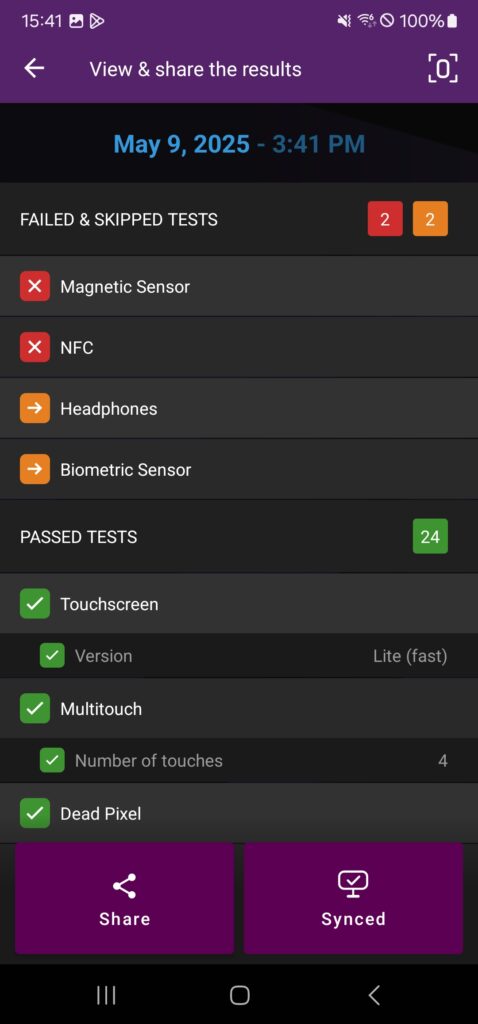Open the Android recent apps navigation button
Screen dimensions: 478x1024
click(106, 995)
